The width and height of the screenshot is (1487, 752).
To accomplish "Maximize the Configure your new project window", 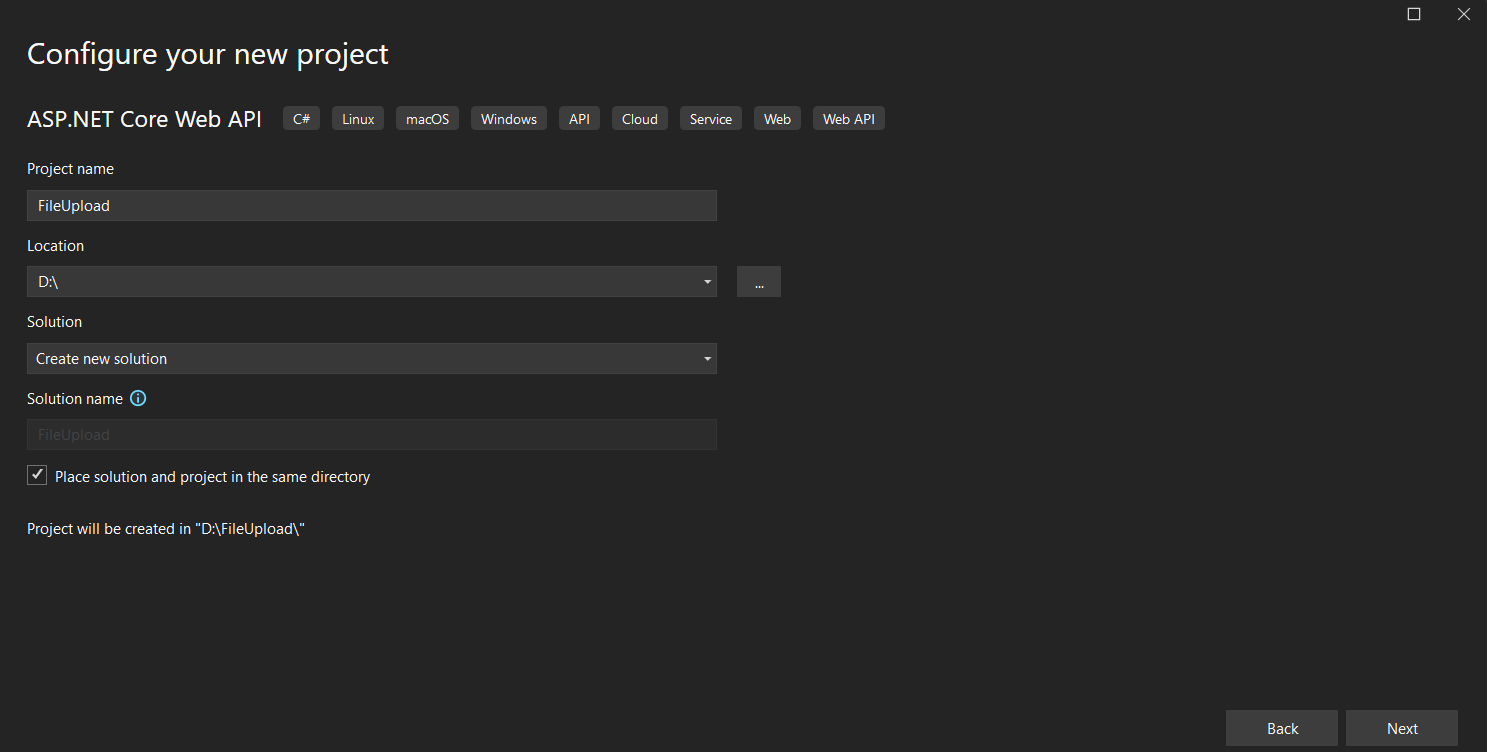I will pos(1413,14).
